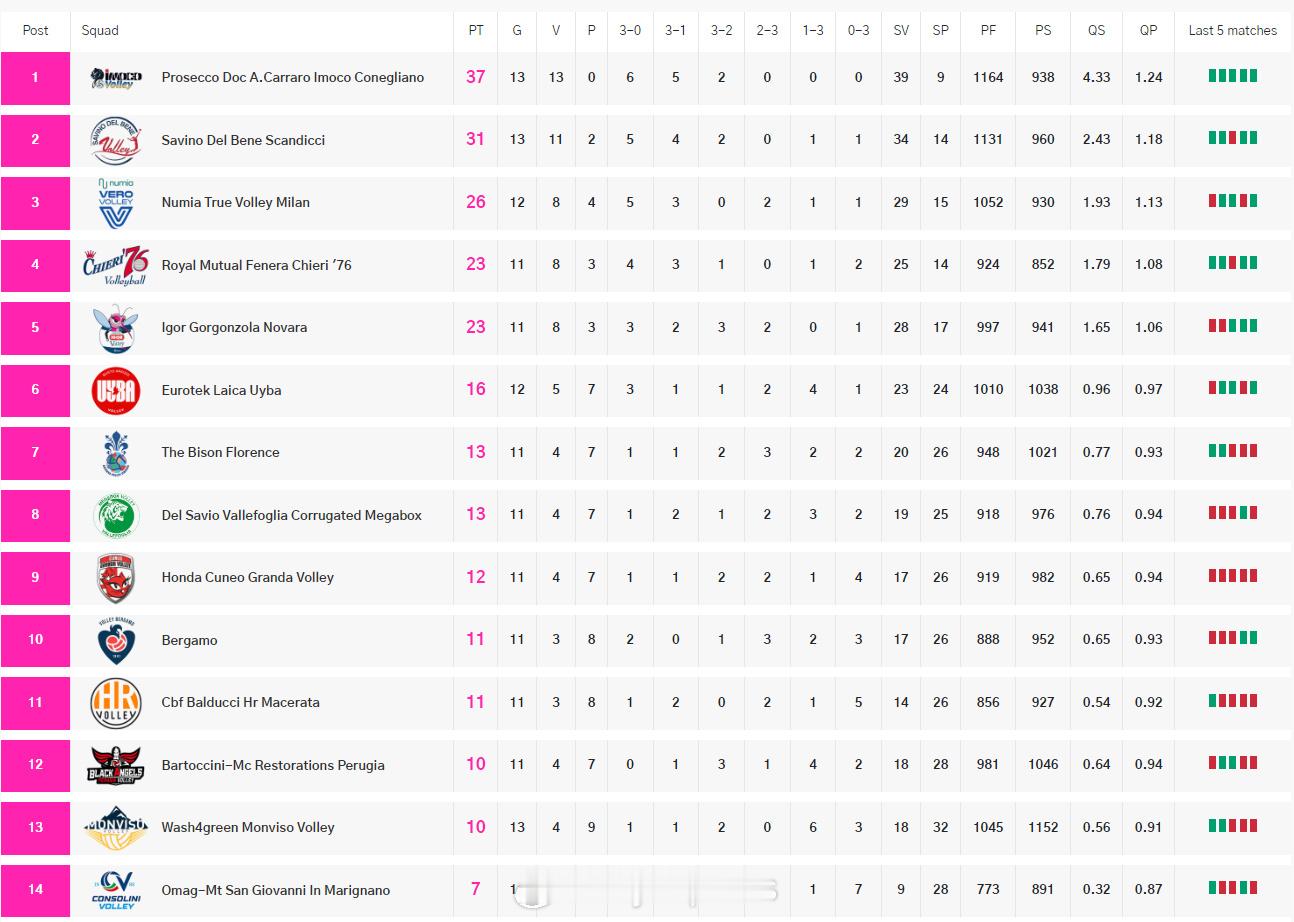Click the Squad column header
Screen dimensions: 1294x922
[x=100, y=30]
